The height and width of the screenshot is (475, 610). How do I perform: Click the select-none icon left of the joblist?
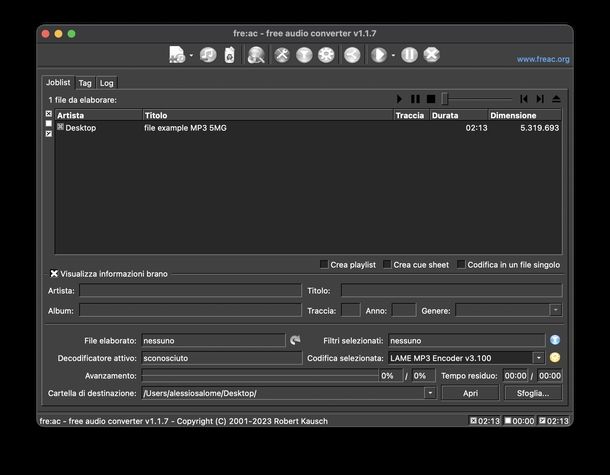click(49, 123)
